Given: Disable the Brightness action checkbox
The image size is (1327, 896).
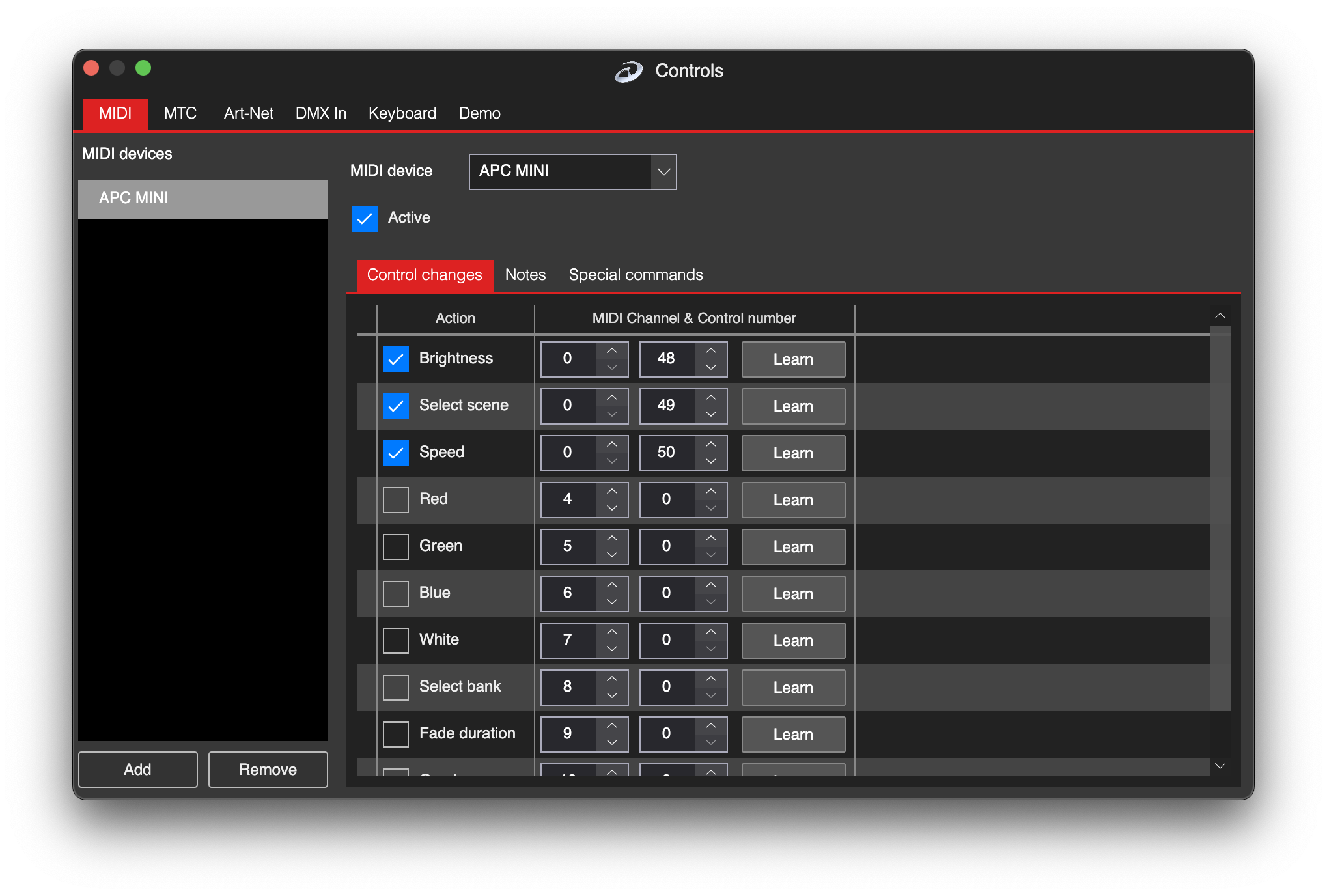Looking at the screenshot, I should point(396,359).
